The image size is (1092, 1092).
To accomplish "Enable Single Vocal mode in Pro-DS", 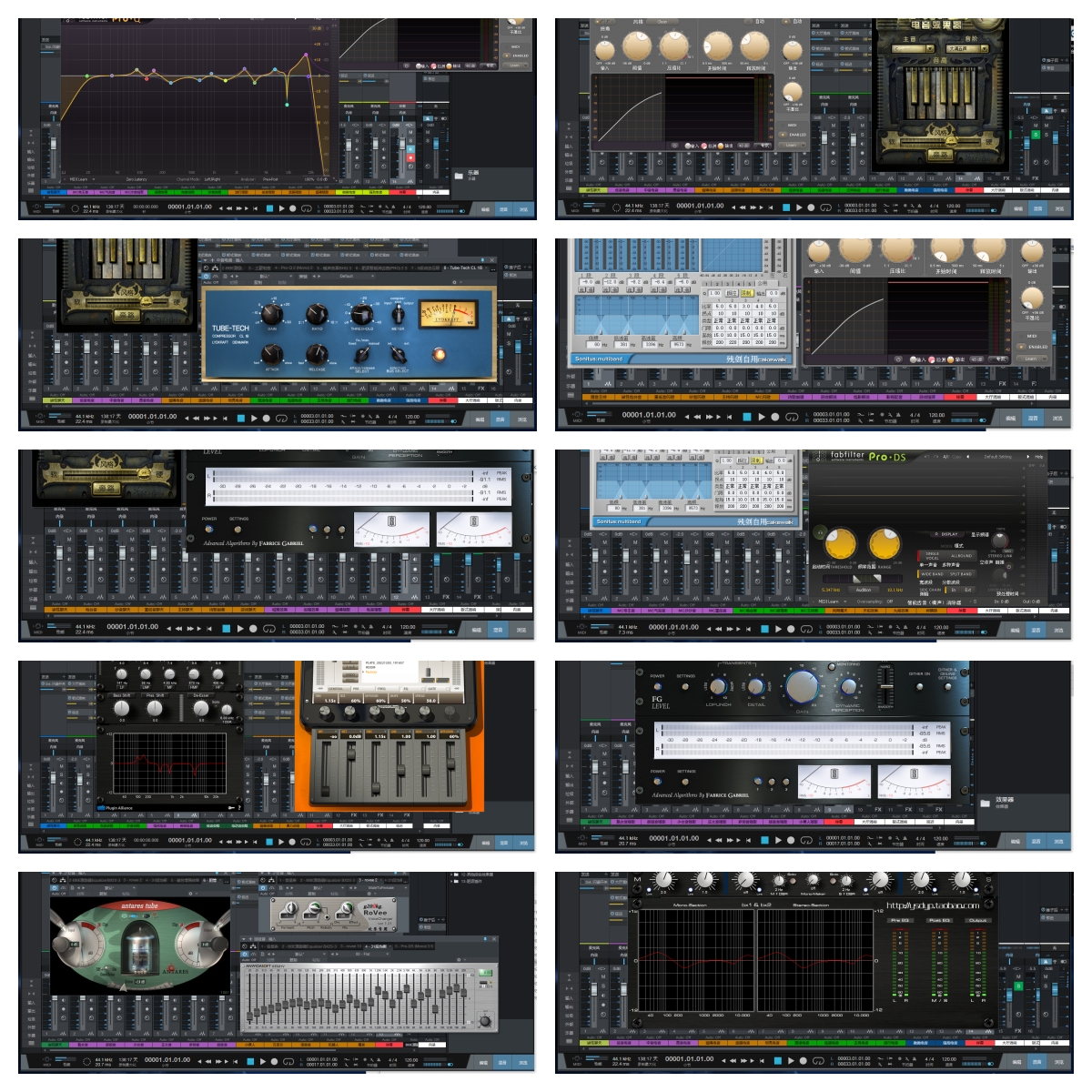I will tap(932, 554).
